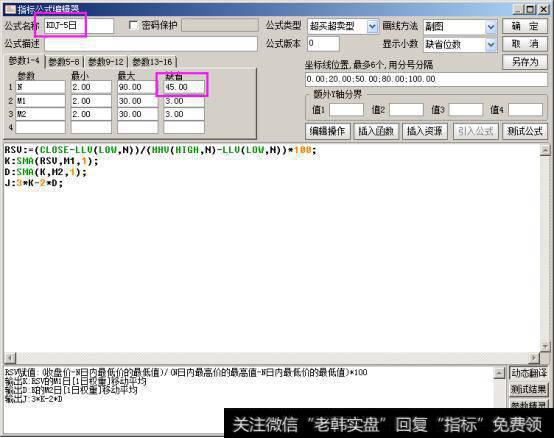Image resolution: width=554 pixels, height=438 pixels.
Task: Maximize the 指标公式编辑器 window
Action: [531, 10]
